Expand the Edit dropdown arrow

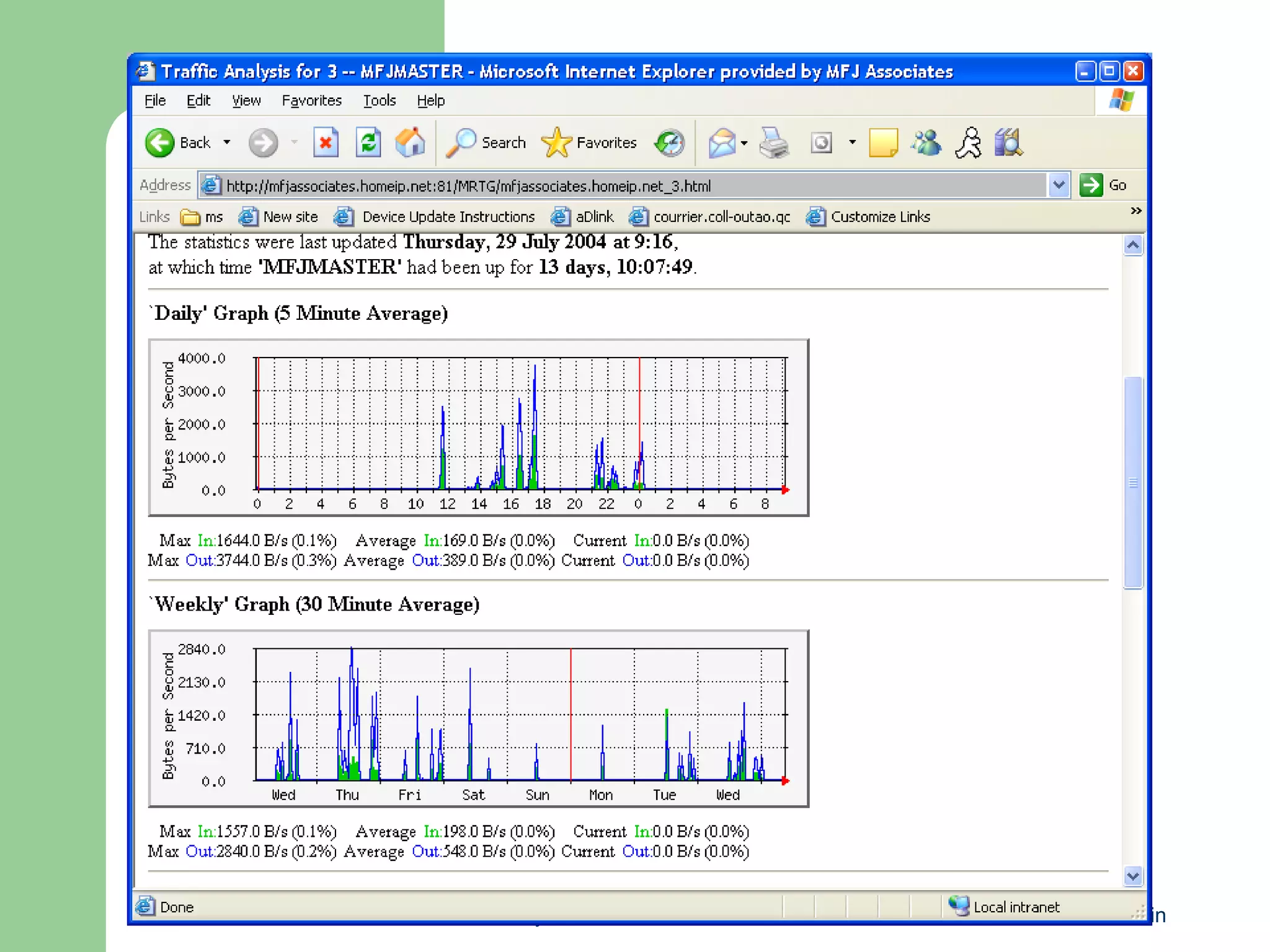[853, 143]
